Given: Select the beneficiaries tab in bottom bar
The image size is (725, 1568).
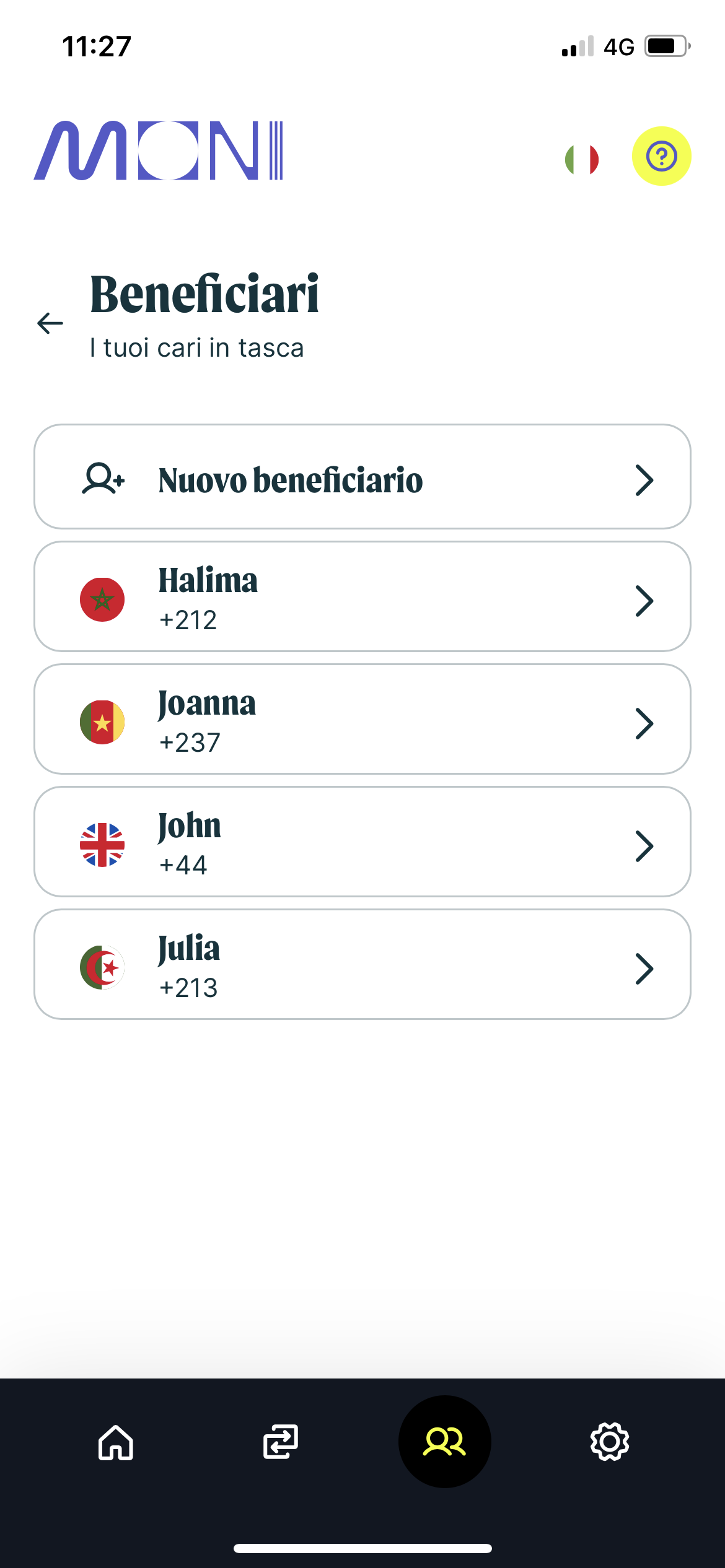Looking at the screenshot, I should tap(444, 1442).
